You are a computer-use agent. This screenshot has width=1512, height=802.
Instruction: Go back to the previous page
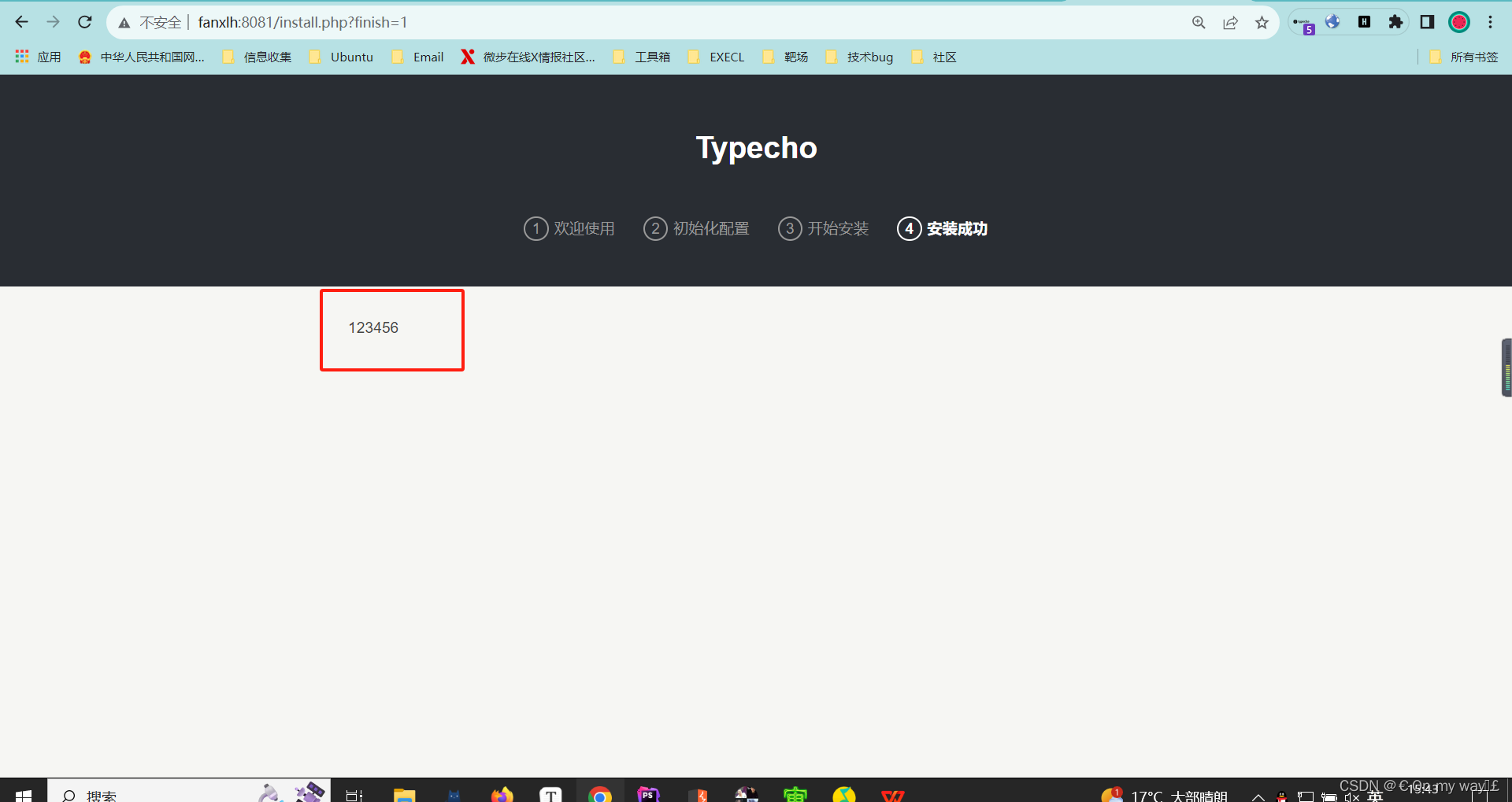click(x=21, y=22)
